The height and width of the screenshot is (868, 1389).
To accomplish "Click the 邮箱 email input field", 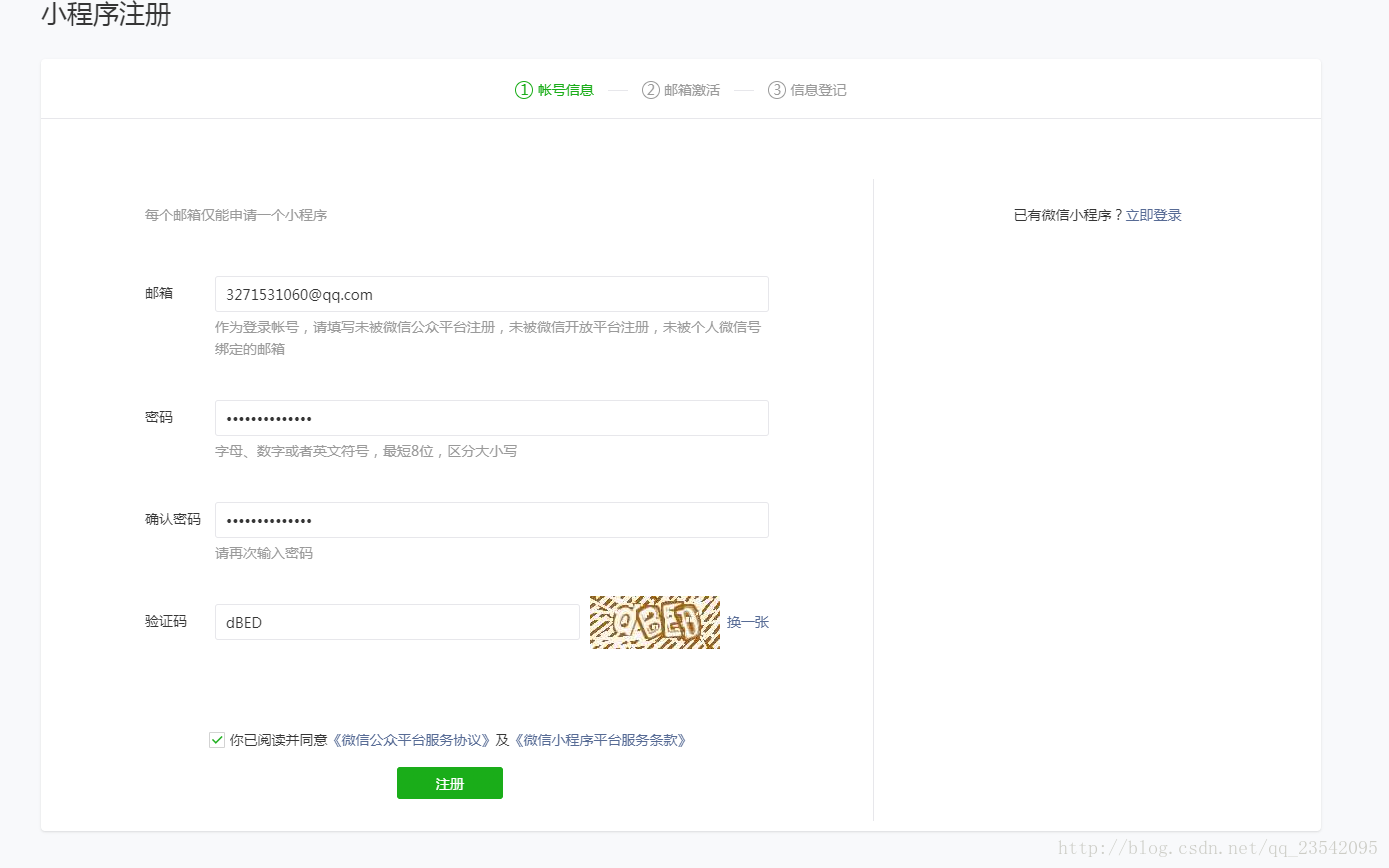I will 491,294.
